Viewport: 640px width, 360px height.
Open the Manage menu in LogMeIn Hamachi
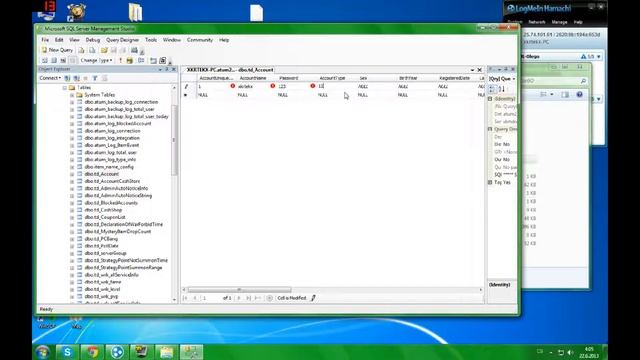559,22
